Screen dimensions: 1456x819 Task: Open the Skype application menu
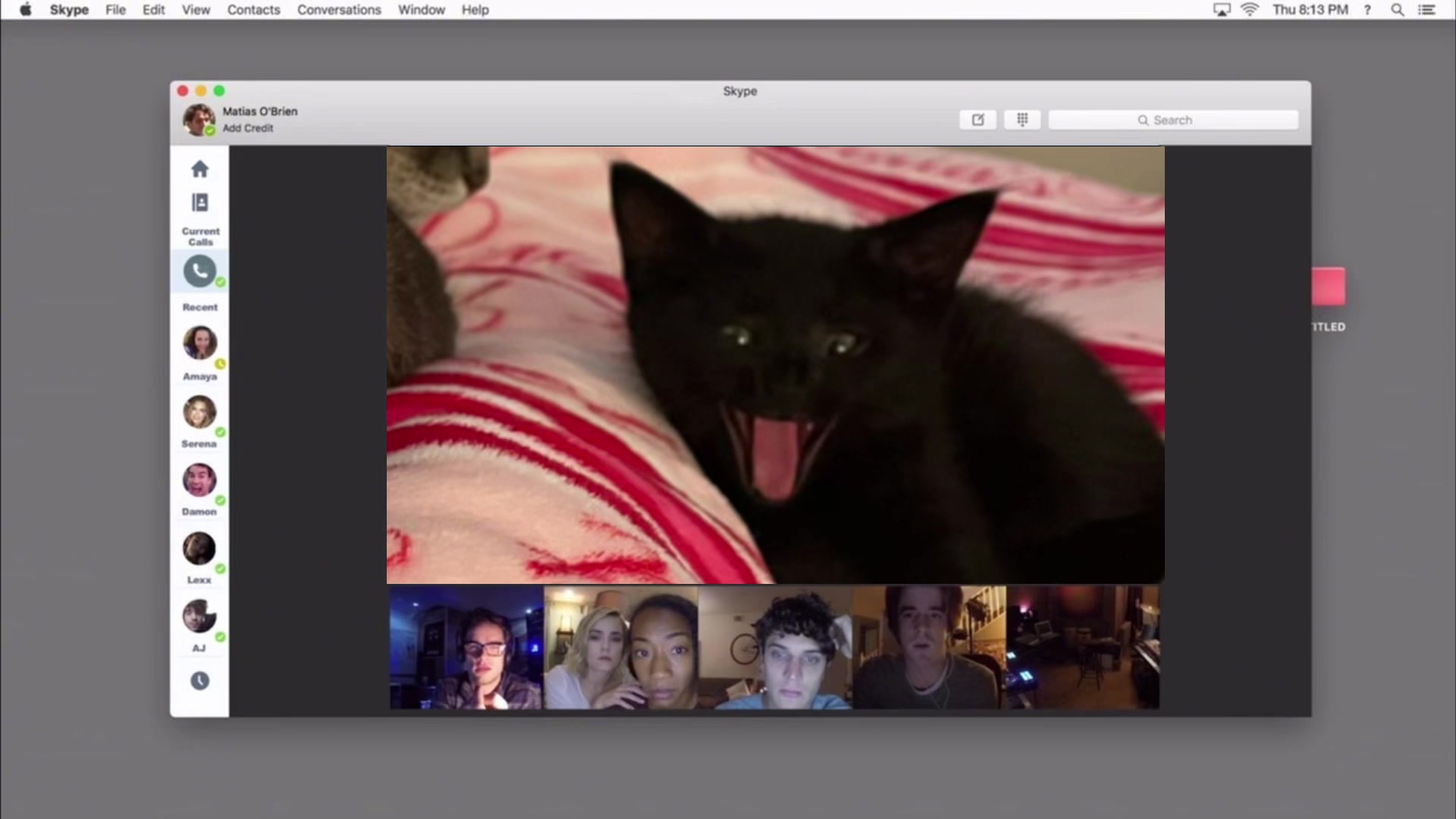tap(69, 10)
